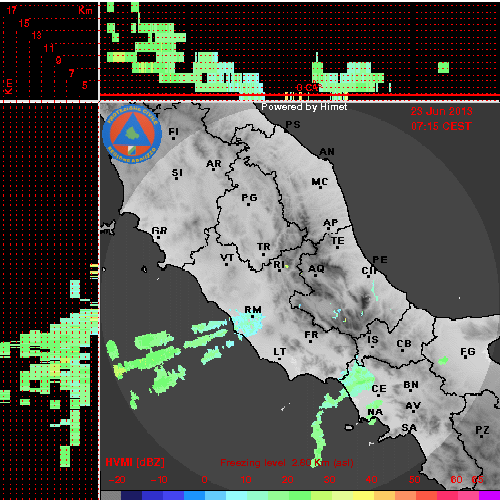This screenshot has width=500, height=500.
Task: Click the 10 dBZ scale value
Action: 246,480
